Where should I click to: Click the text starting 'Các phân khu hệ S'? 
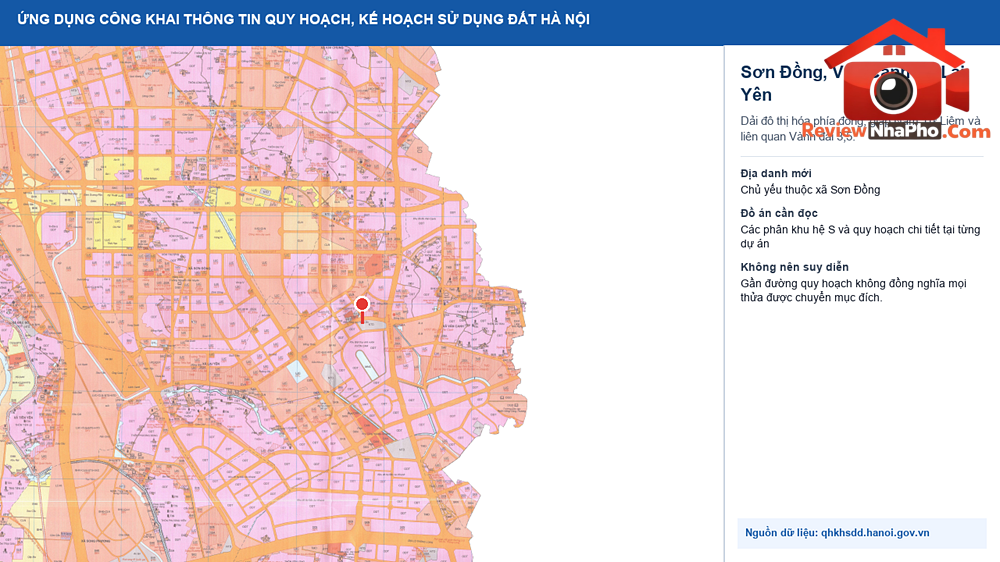(860, 237)
